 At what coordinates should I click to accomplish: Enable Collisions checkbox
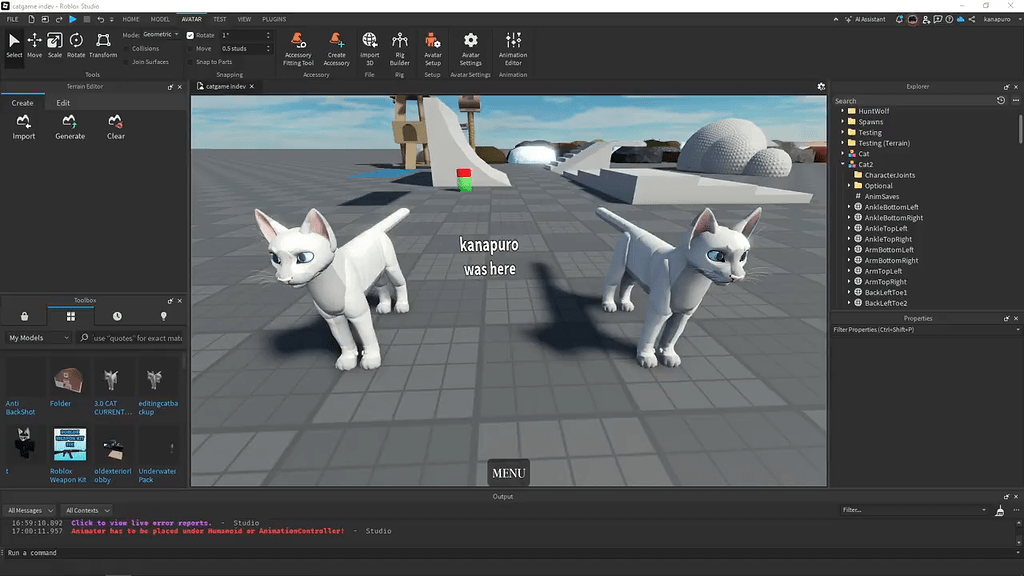pyautogui.click(x=127, y=48)
